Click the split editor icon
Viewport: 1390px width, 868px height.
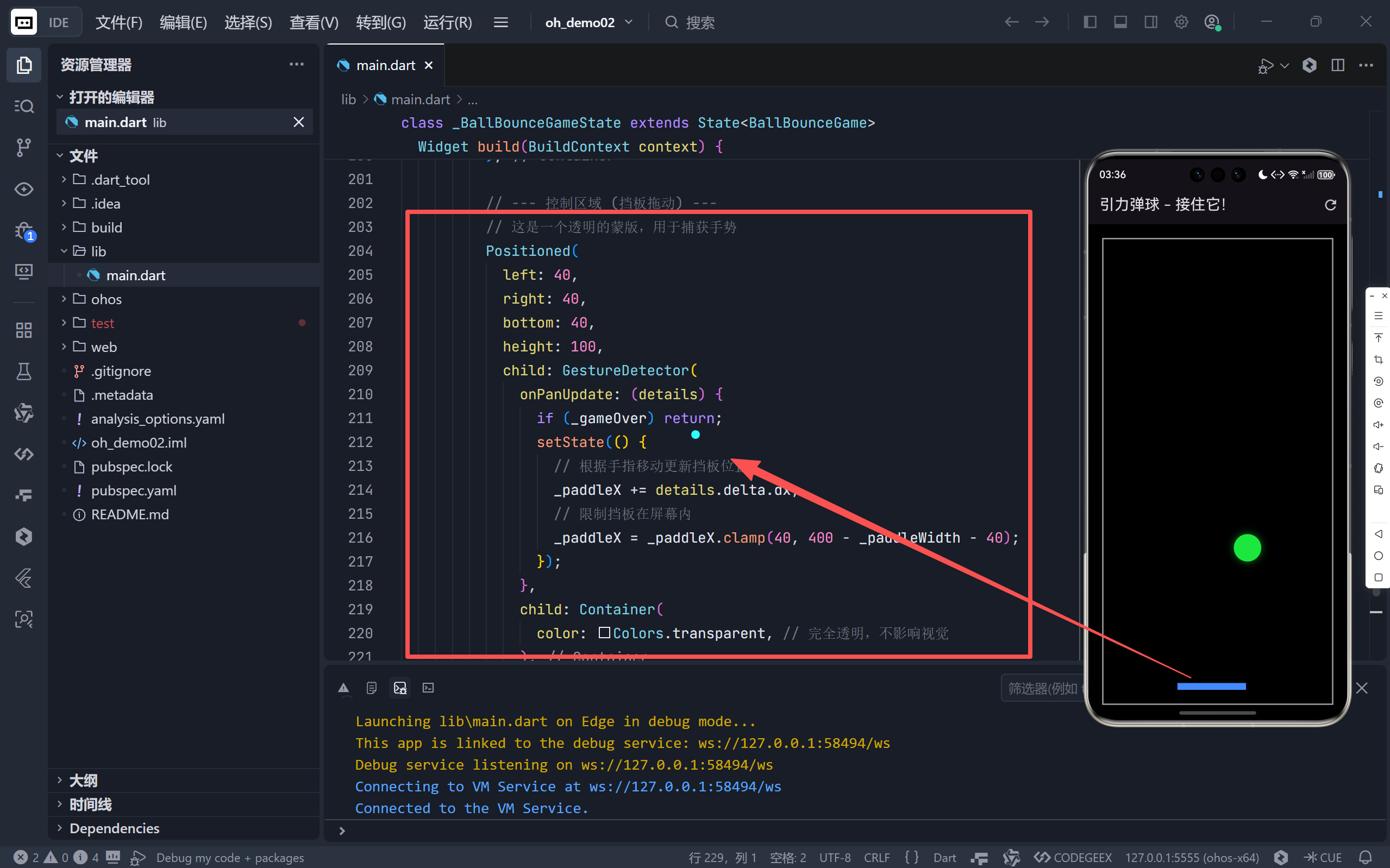[x=1337, y=65]
